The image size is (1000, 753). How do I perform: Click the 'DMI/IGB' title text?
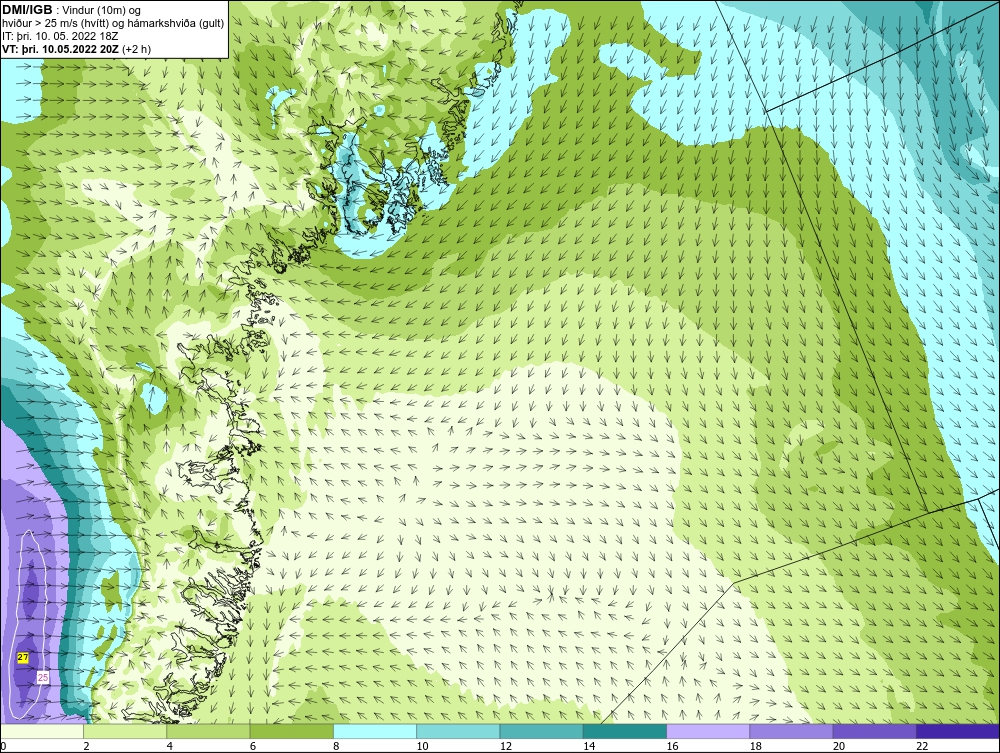pyautogui.click(x=27, y=10)
